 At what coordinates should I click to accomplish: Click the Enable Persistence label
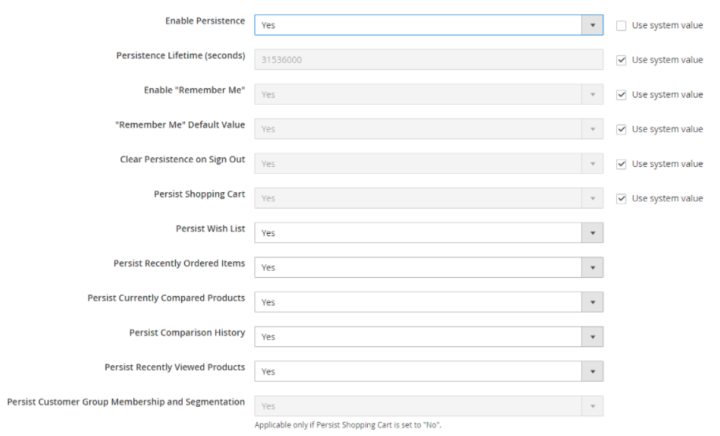tap(205, 21)
